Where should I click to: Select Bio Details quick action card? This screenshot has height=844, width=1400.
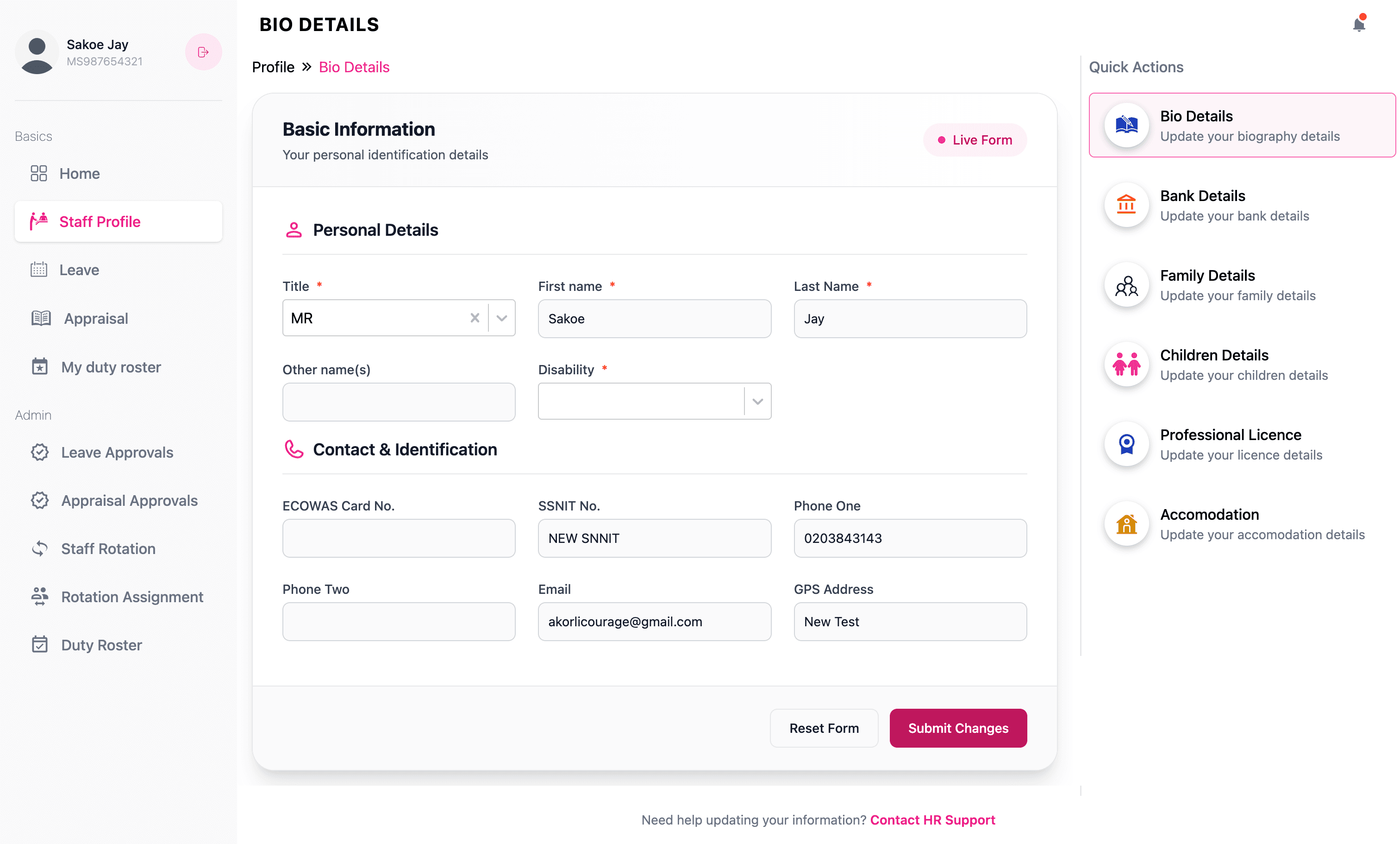pos(1242,125)
